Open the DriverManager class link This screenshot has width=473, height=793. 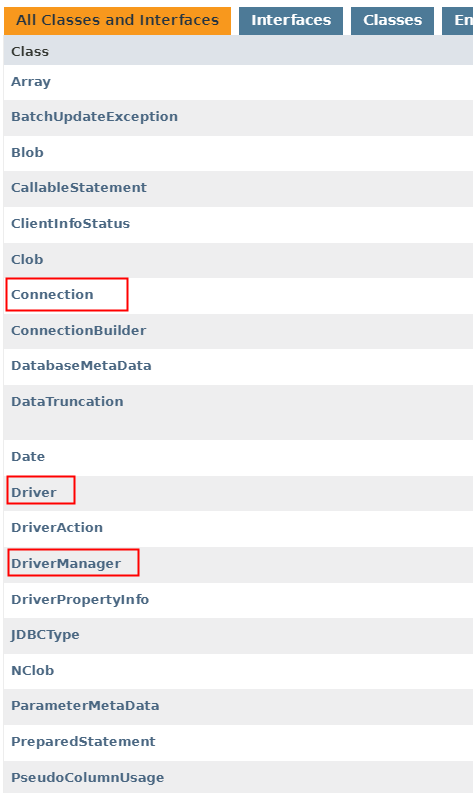click(66, 564)
